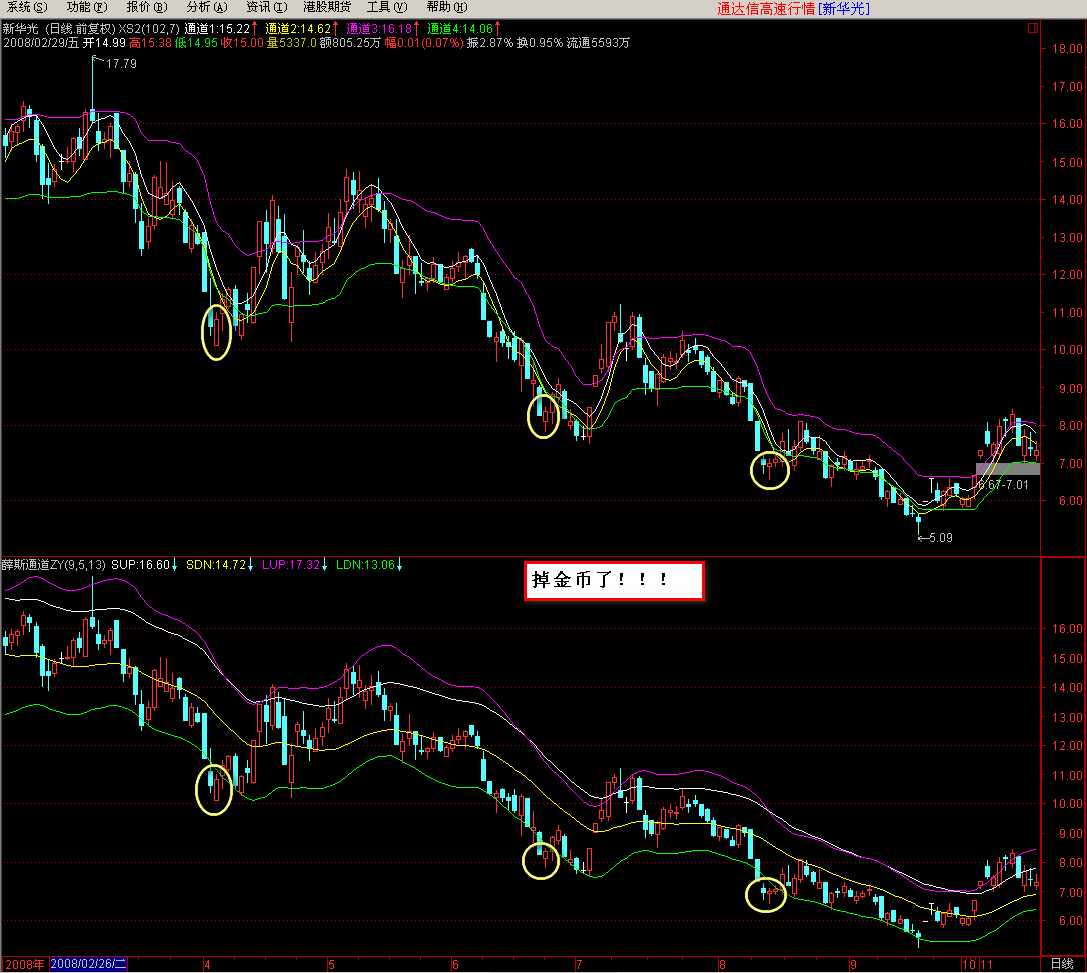1087x973 pixels.
Task: Click the month 10 marker on time axis
Action: pyautogui.click(x=969, y=965)
